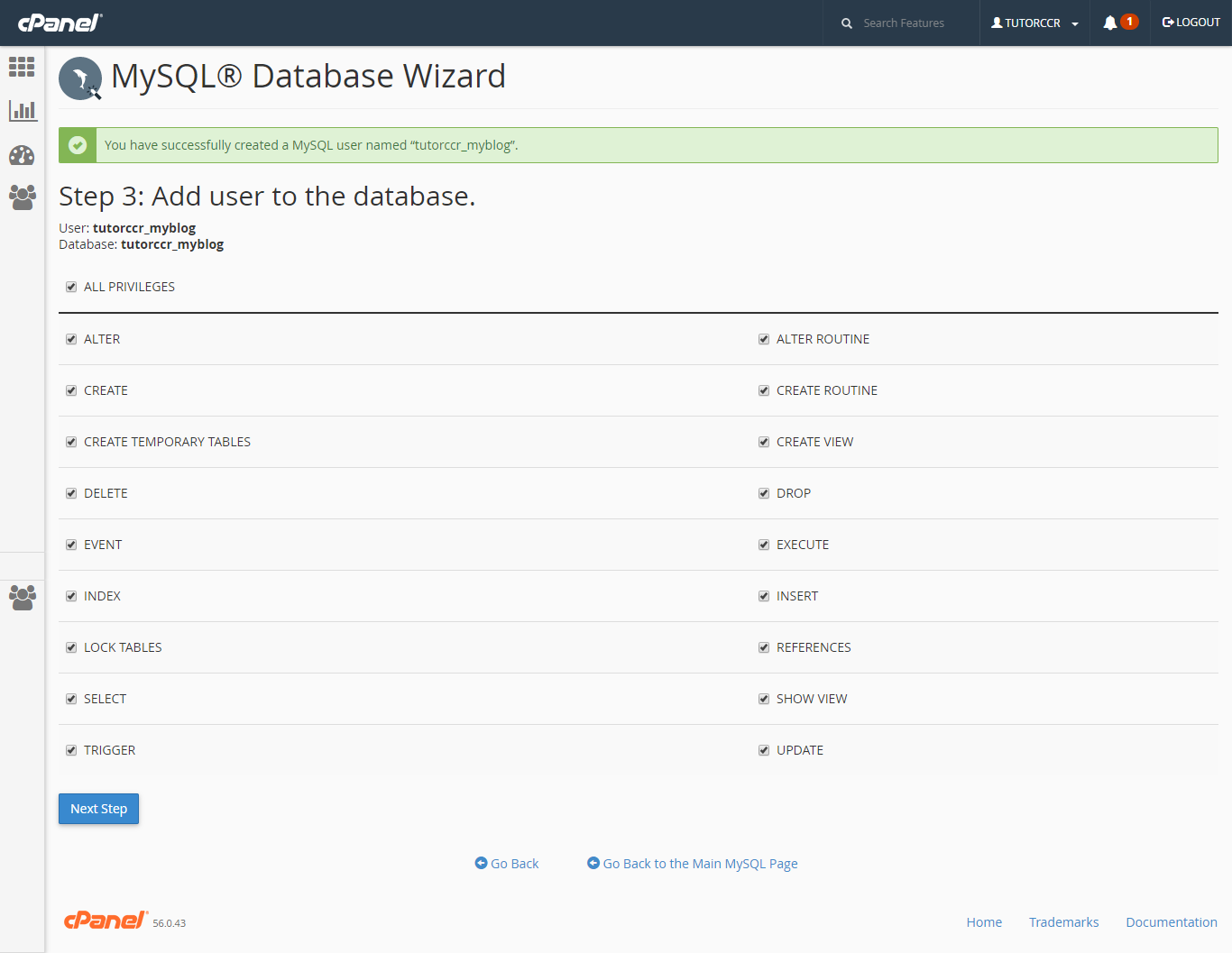
Task: Click the success message about tutorccr_myblog
Action: (x=311, y=145)
